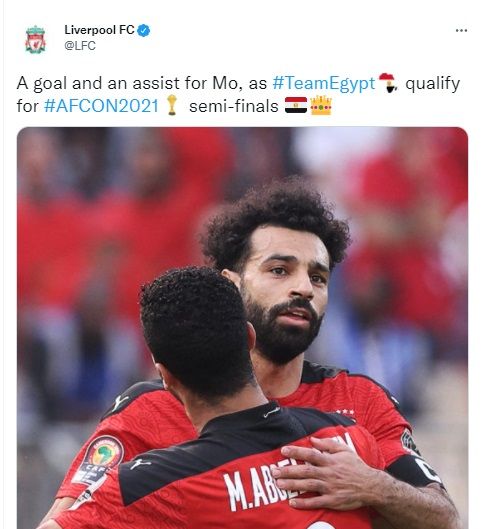Viewport: 482px width, 529px height.
Task: Click the word "qualify" in the tweet
Action: [433, 84]
